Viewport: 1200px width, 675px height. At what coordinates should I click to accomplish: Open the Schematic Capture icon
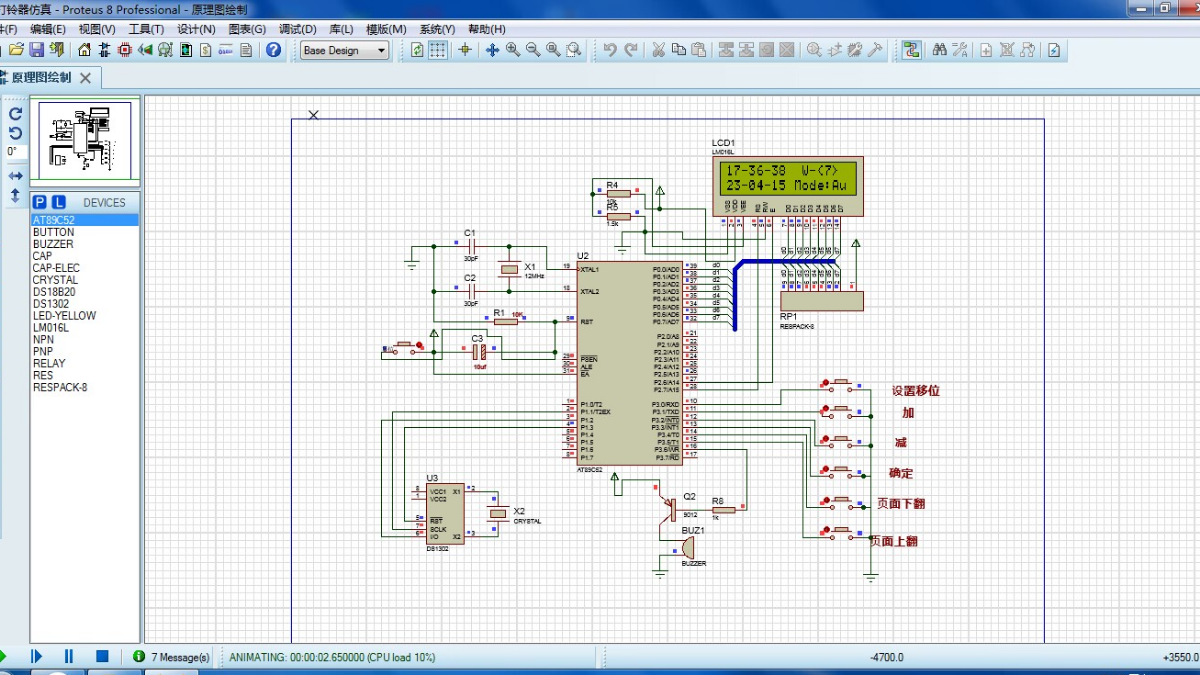point(104,50)
